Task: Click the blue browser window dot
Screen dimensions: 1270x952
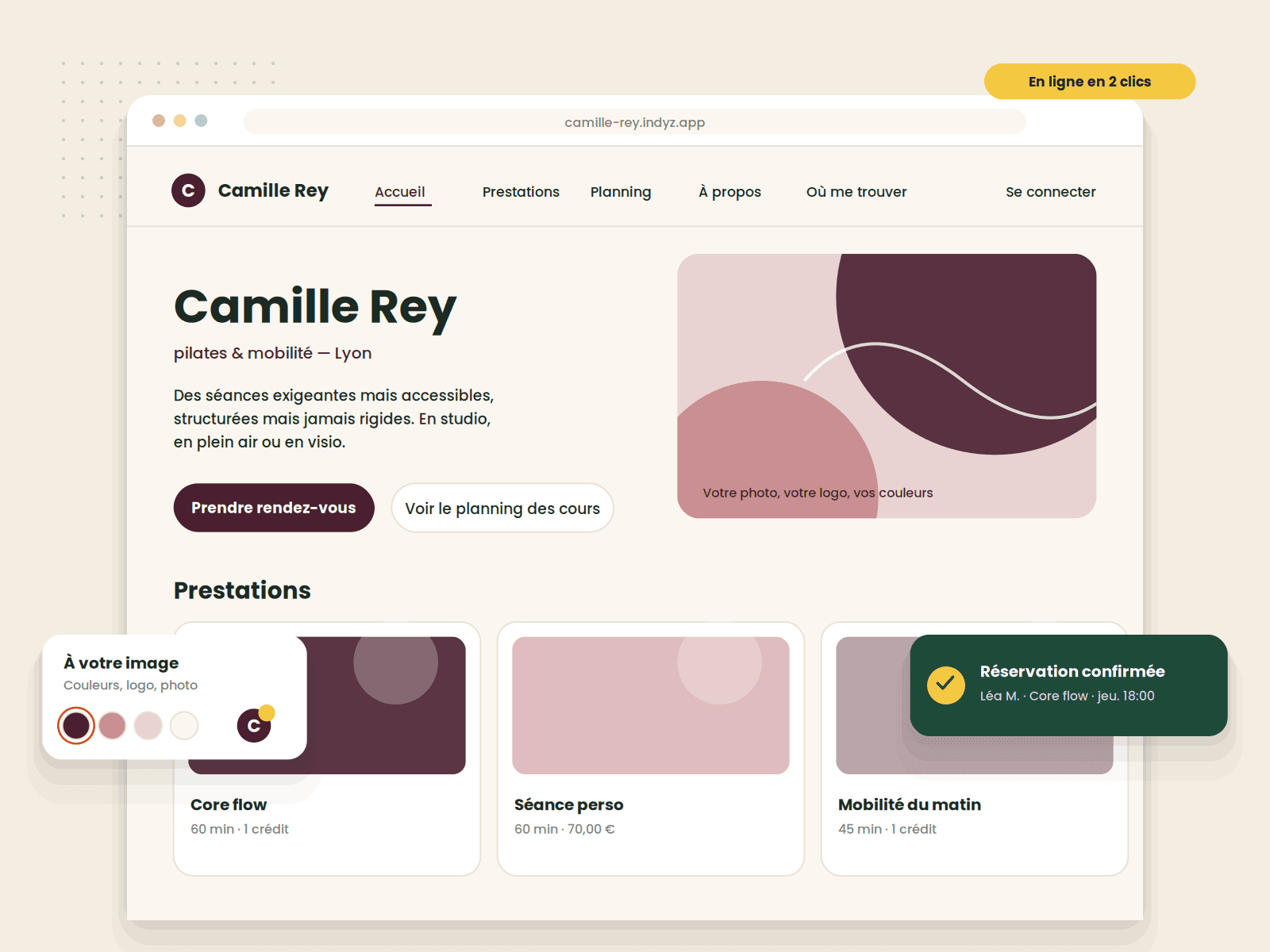Action: pos(201,121)
